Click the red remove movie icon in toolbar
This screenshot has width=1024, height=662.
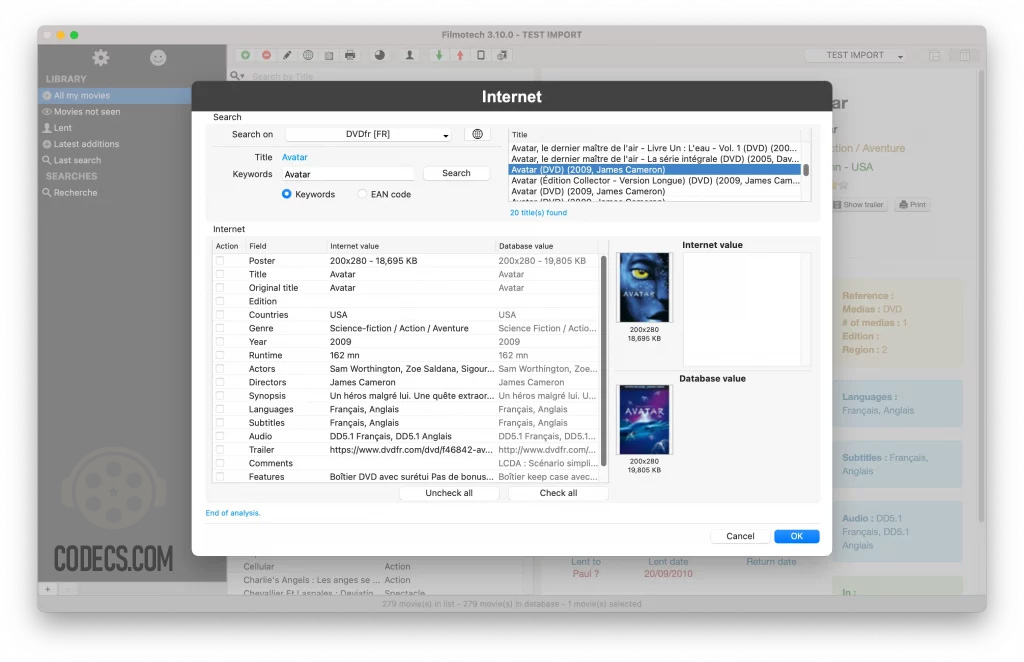point(266,55)
